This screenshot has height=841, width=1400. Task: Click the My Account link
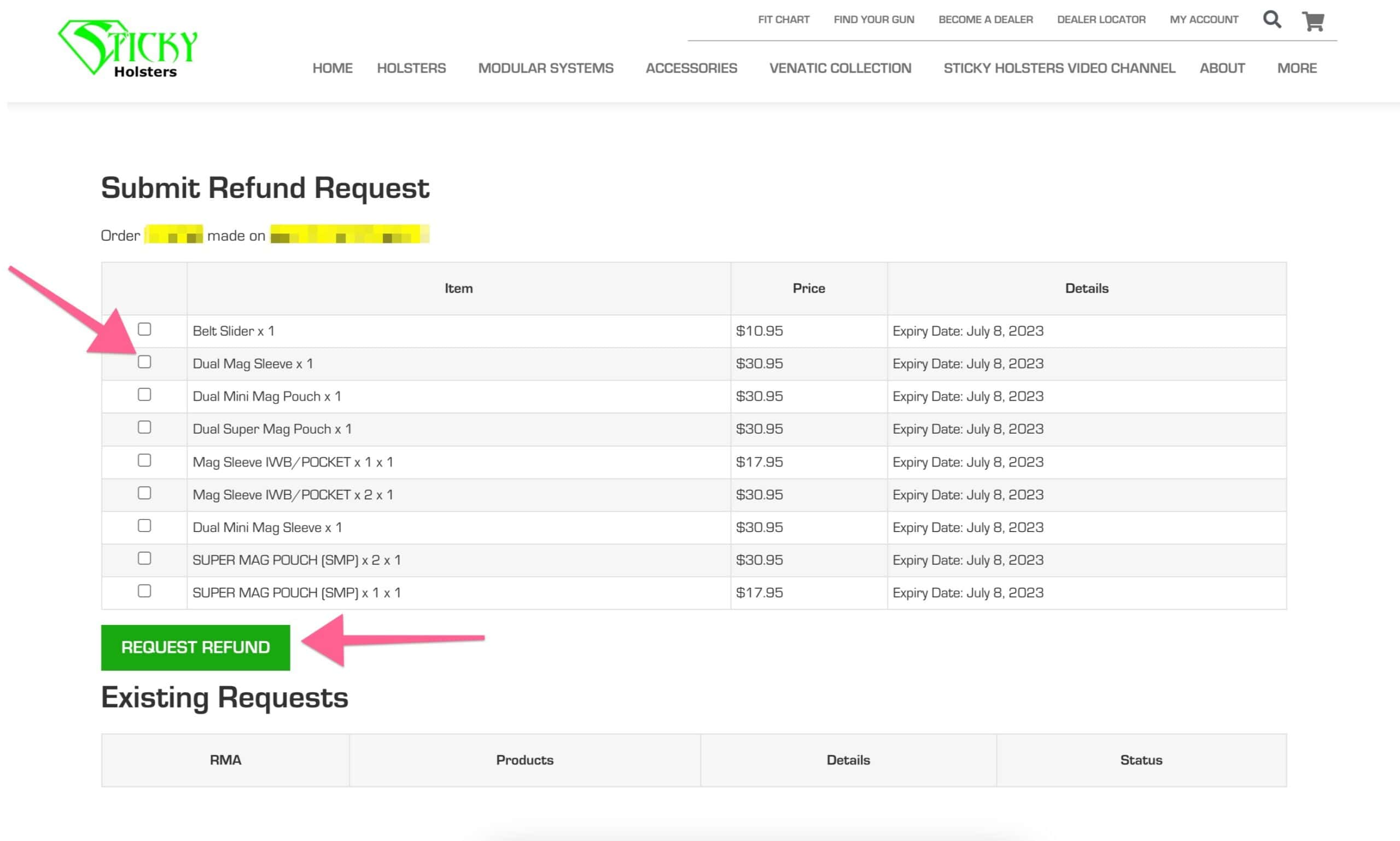click(x=1203, y=20)
